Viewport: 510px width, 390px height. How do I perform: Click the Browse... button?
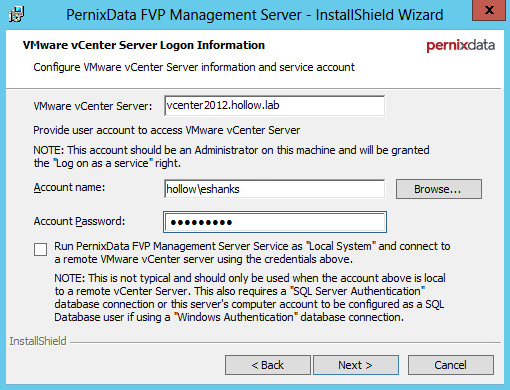(439, 189)
